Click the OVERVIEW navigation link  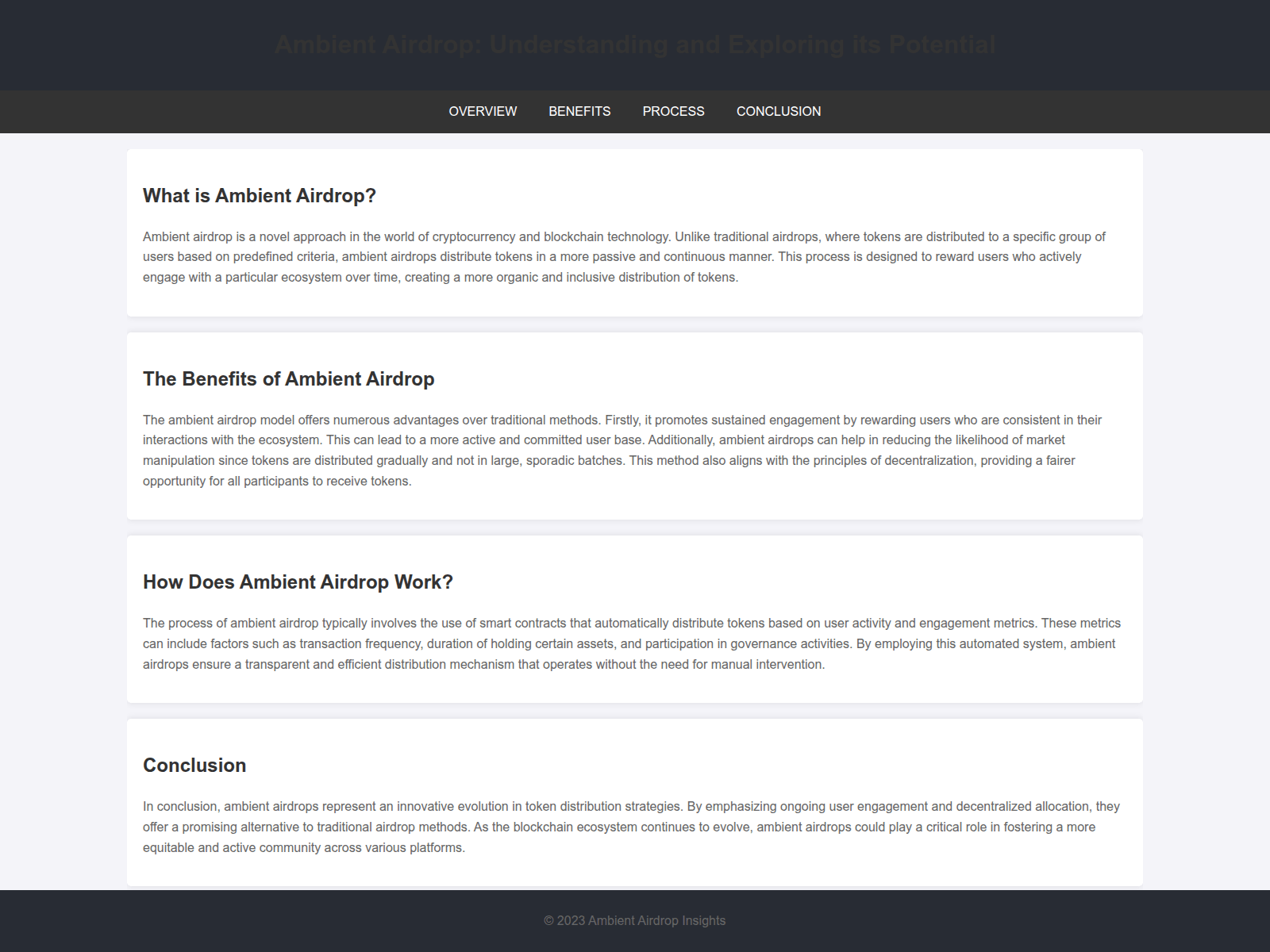[482, 111]
